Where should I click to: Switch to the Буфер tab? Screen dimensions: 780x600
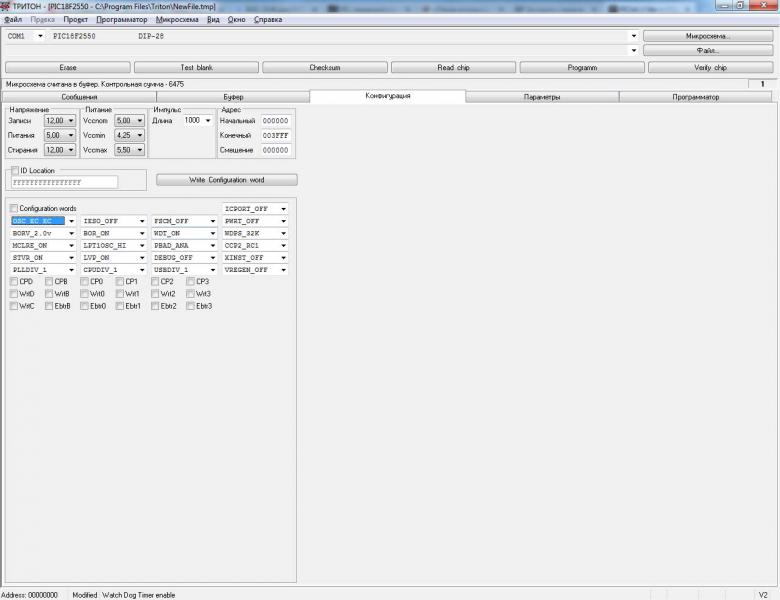click(232, 97)
